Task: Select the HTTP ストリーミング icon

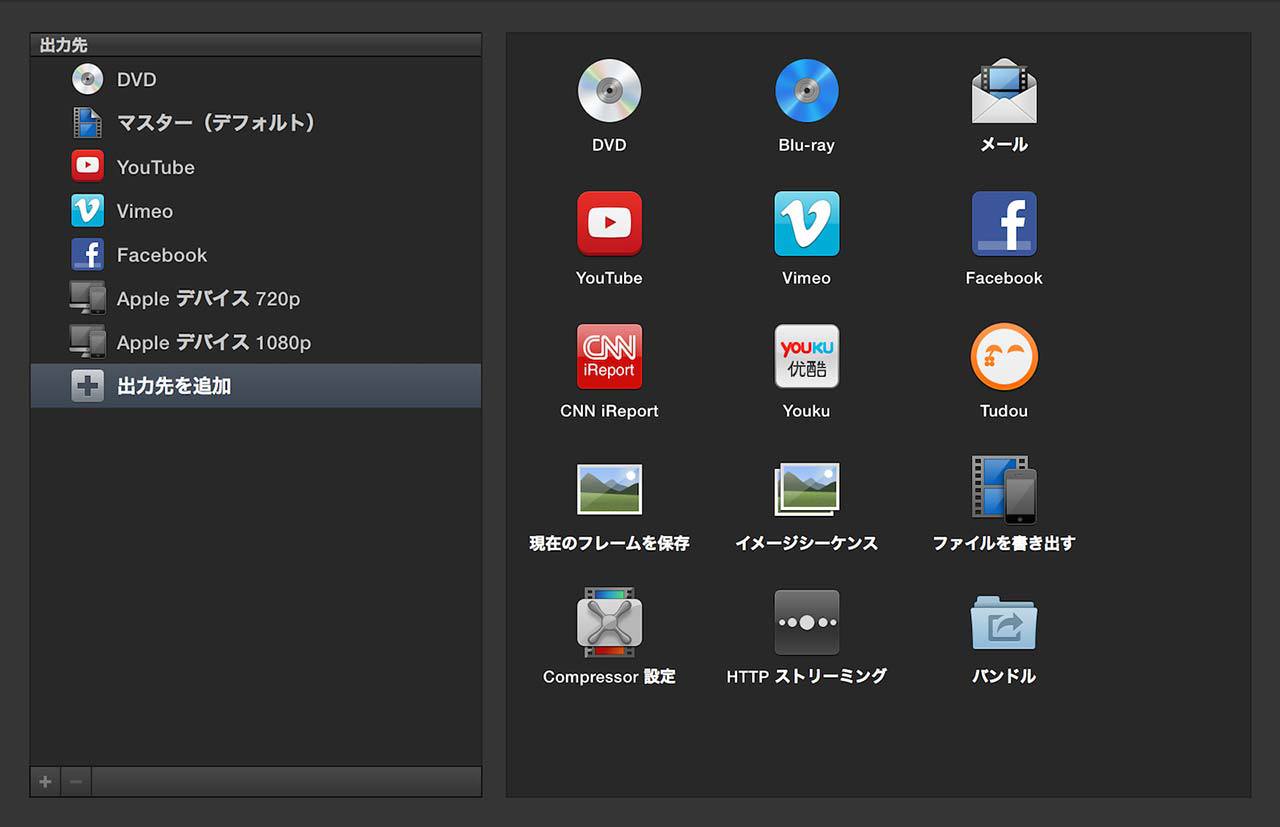Action: coord(806,622)
